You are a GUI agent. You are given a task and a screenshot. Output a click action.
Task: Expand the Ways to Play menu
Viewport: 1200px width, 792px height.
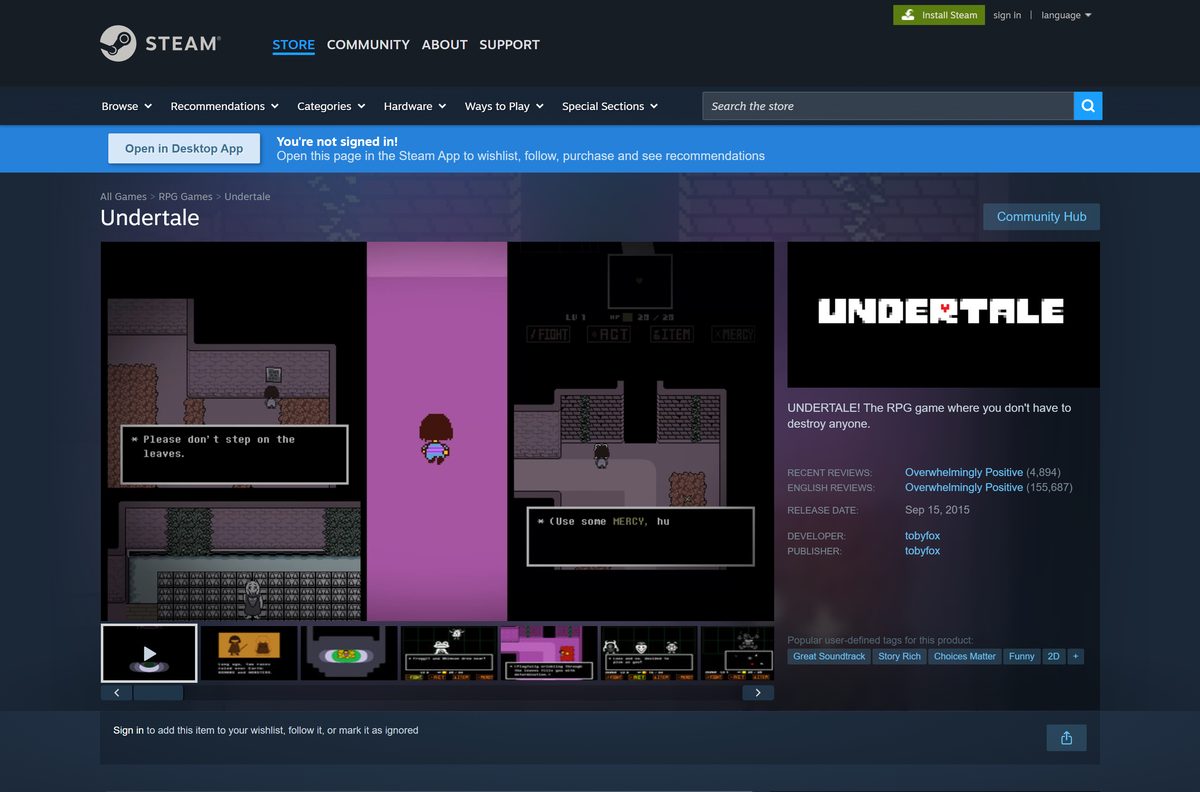[504, 106]
